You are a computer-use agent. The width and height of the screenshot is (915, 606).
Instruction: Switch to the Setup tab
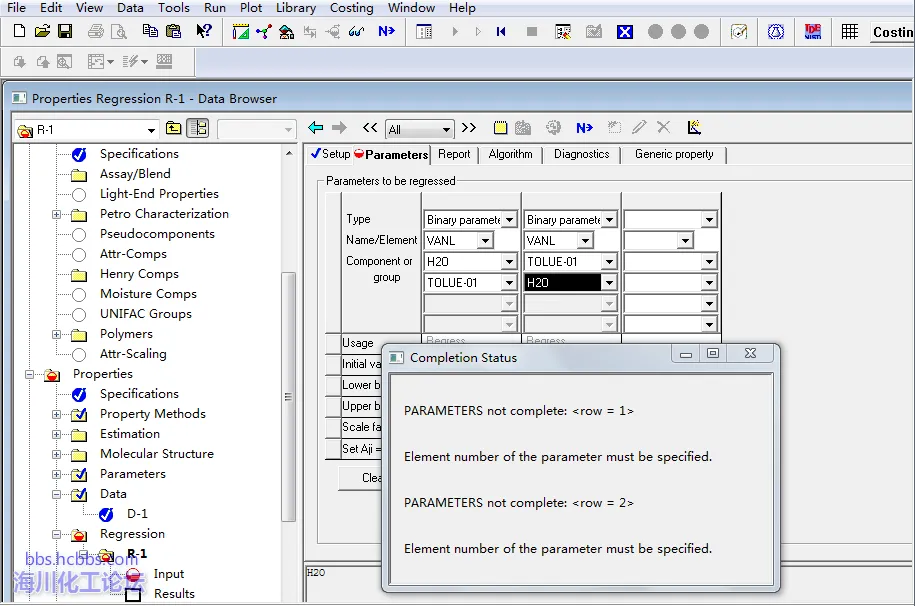point(330,154)
